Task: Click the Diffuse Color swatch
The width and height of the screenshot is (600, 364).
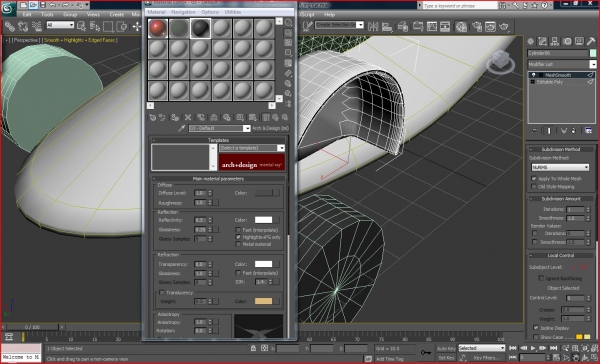Action: pyautogui.click(x=264, y=193)
